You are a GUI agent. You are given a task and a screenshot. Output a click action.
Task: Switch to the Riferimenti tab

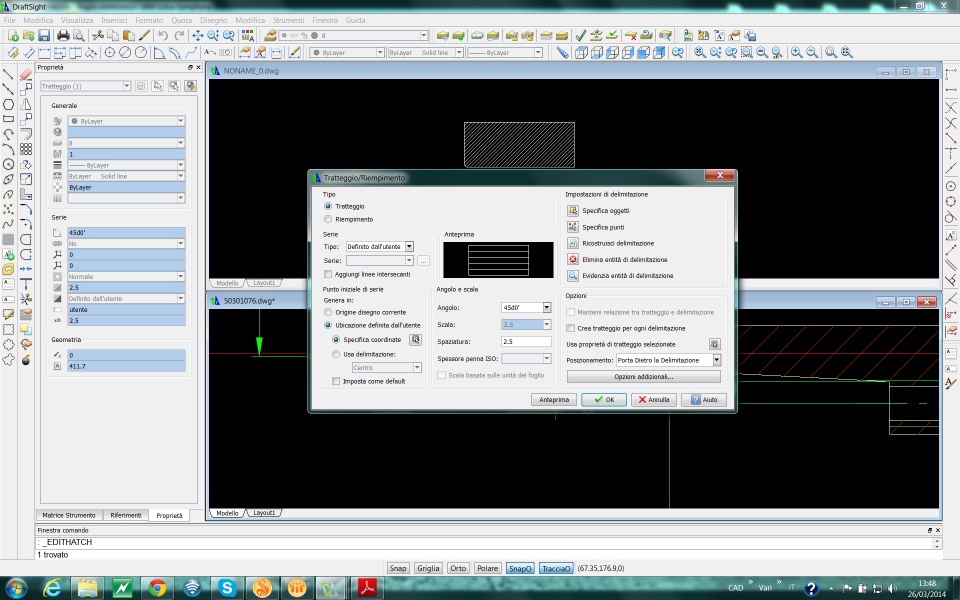[126, 515]
